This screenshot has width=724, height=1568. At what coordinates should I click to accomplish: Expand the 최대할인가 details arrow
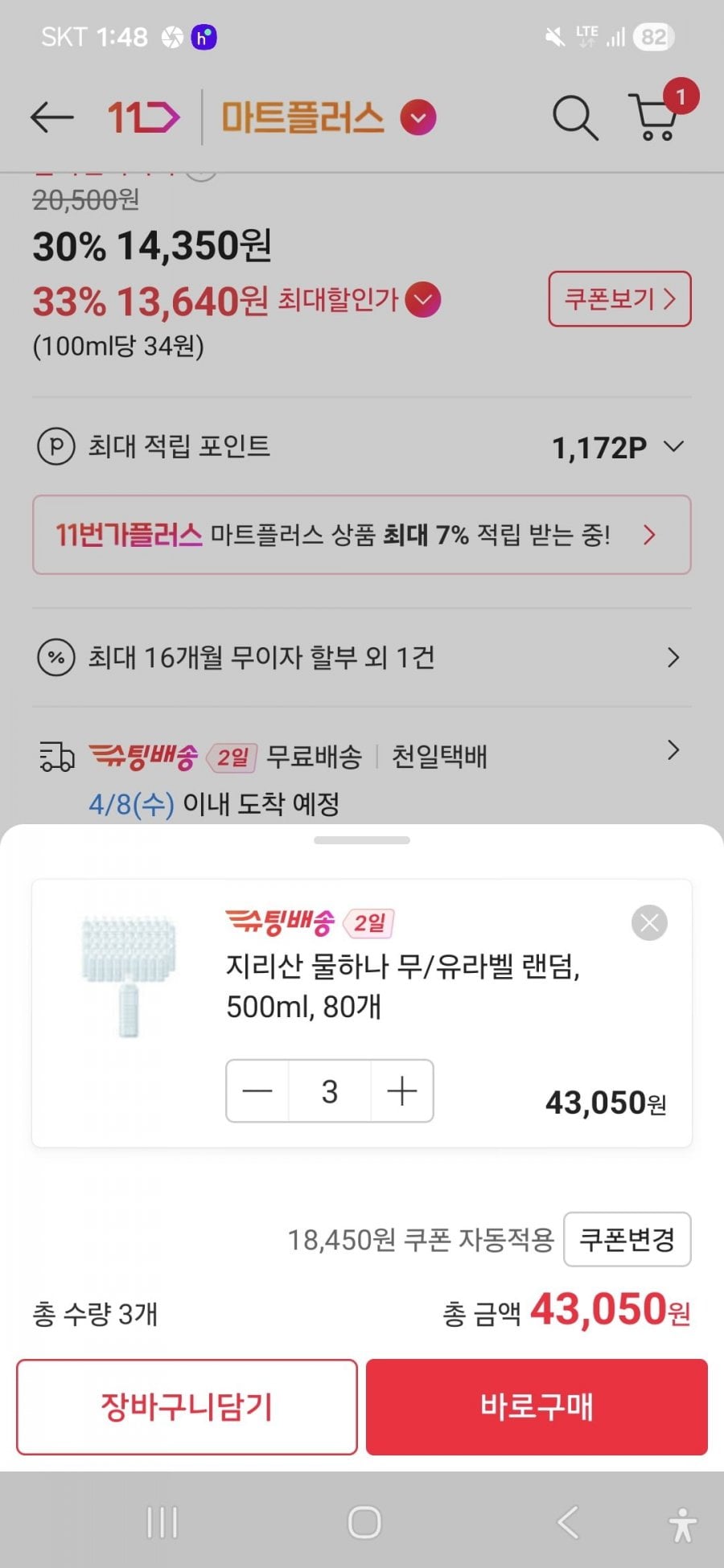[423, 300]
